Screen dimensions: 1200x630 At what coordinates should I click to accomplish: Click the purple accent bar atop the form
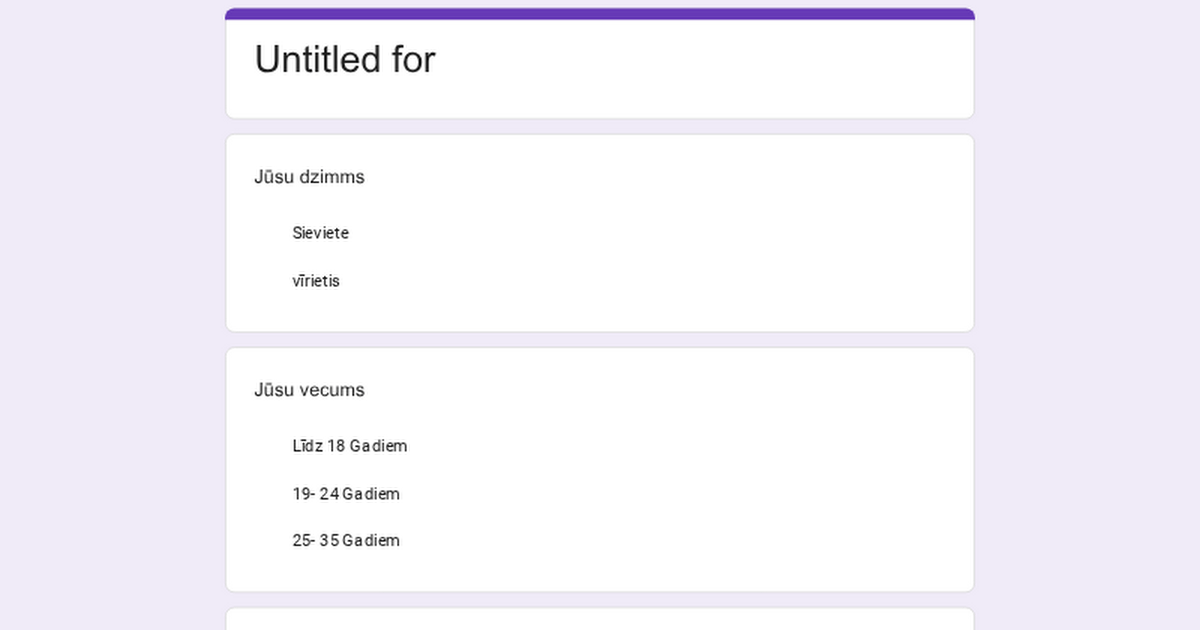pos(600,14)
